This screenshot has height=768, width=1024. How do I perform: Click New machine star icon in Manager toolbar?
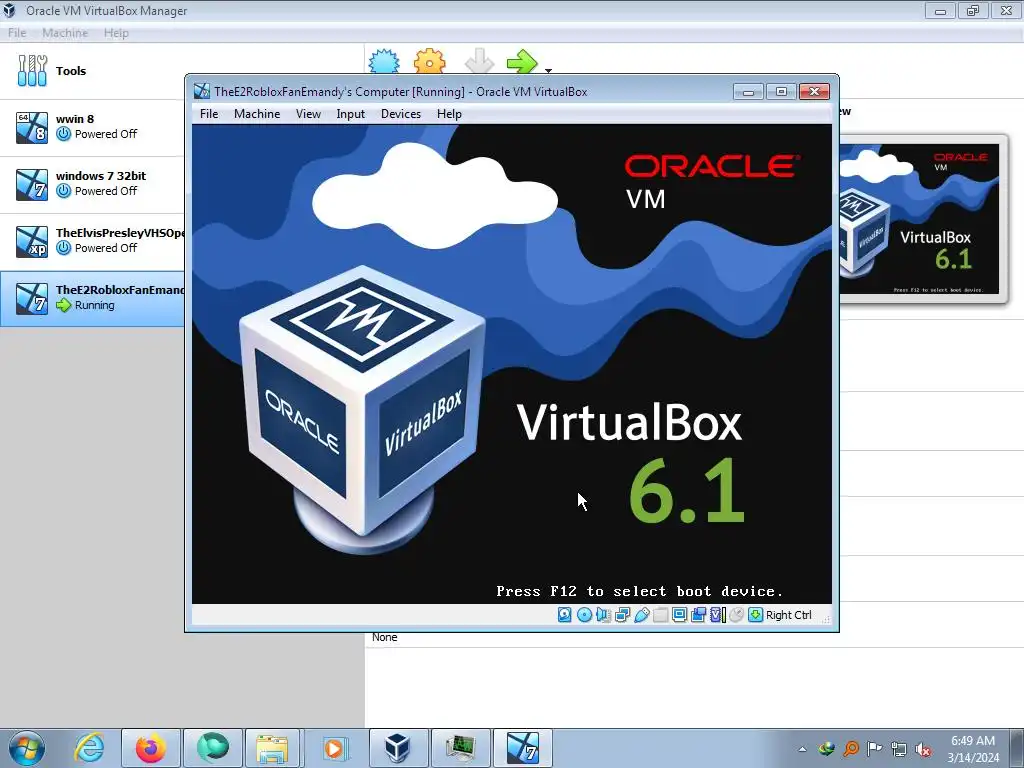pyautogui.click(x=384, y=61)
